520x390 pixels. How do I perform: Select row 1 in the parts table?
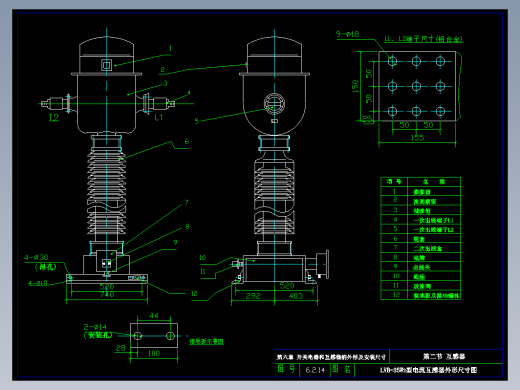pos(421,192)
